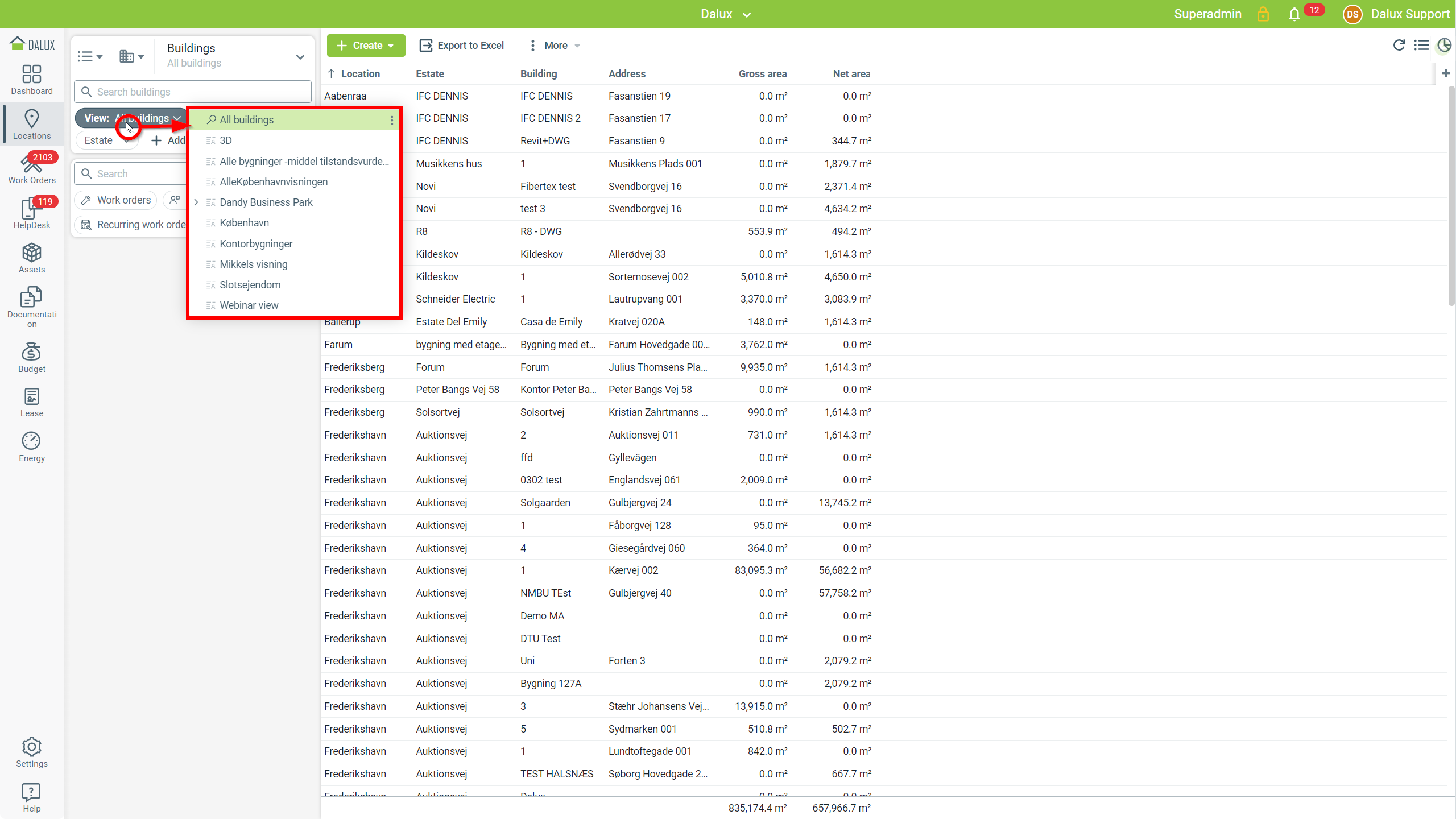Click the vertical scrollbar of the table
Image resolution: width=1456 pixels, height=819 pixels.
1451,196
